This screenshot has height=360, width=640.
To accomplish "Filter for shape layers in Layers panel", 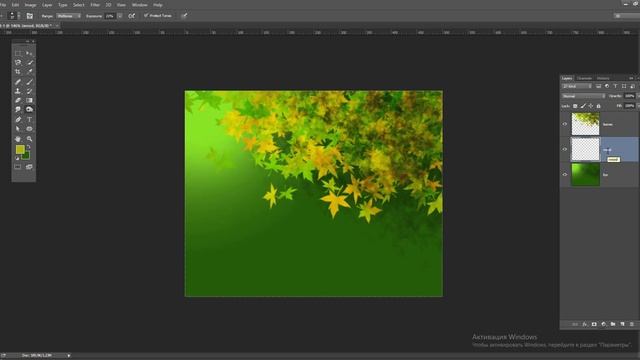I will click(x=624, y=87).
